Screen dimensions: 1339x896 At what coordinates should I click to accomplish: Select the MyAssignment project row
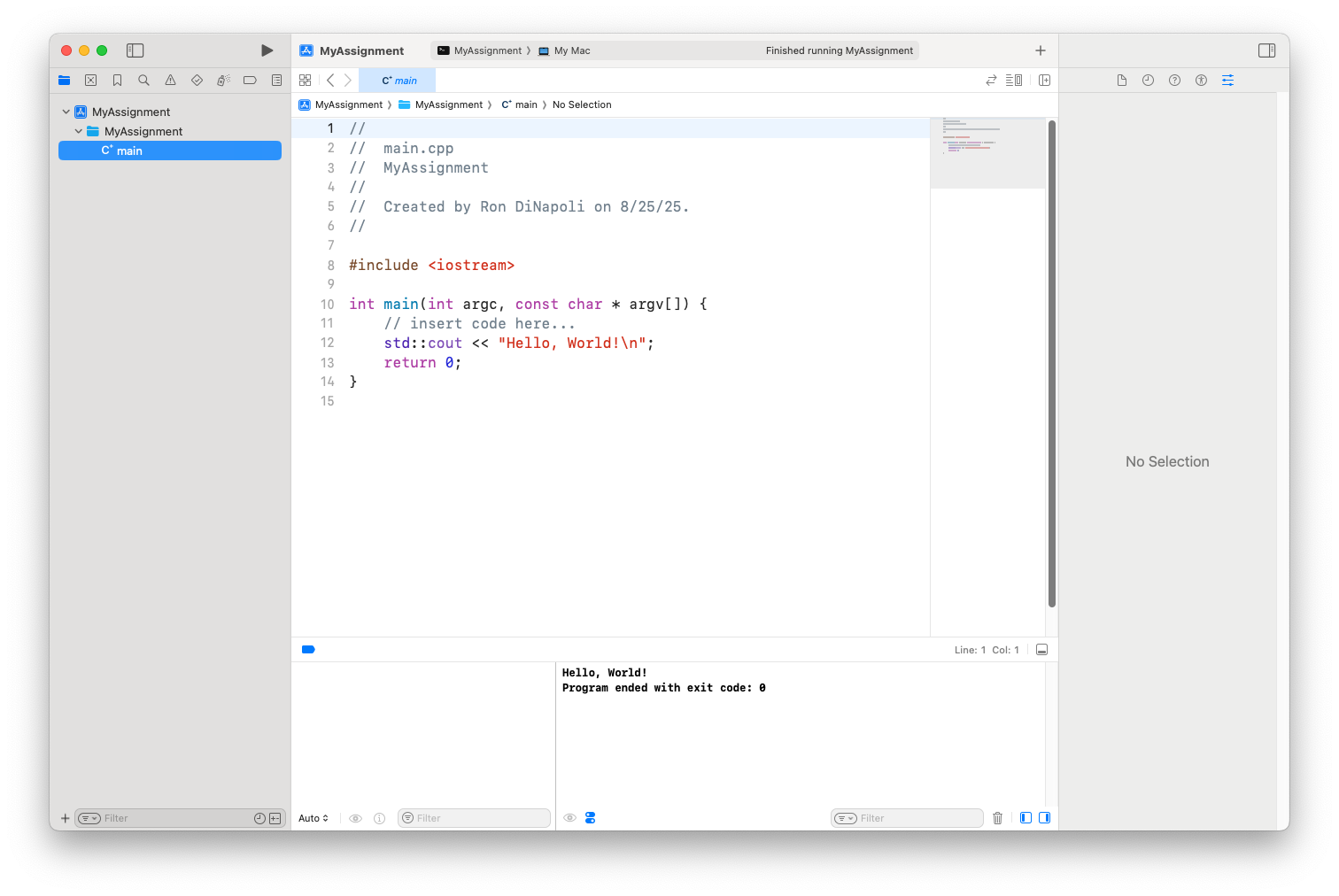click(x=170, y=112)
